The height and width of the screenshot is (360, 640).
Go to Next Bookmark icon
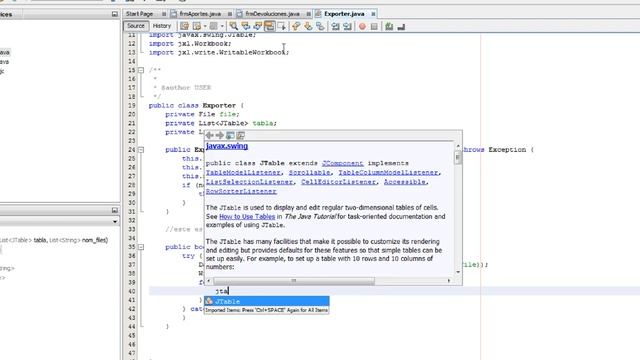coord(308,27)
